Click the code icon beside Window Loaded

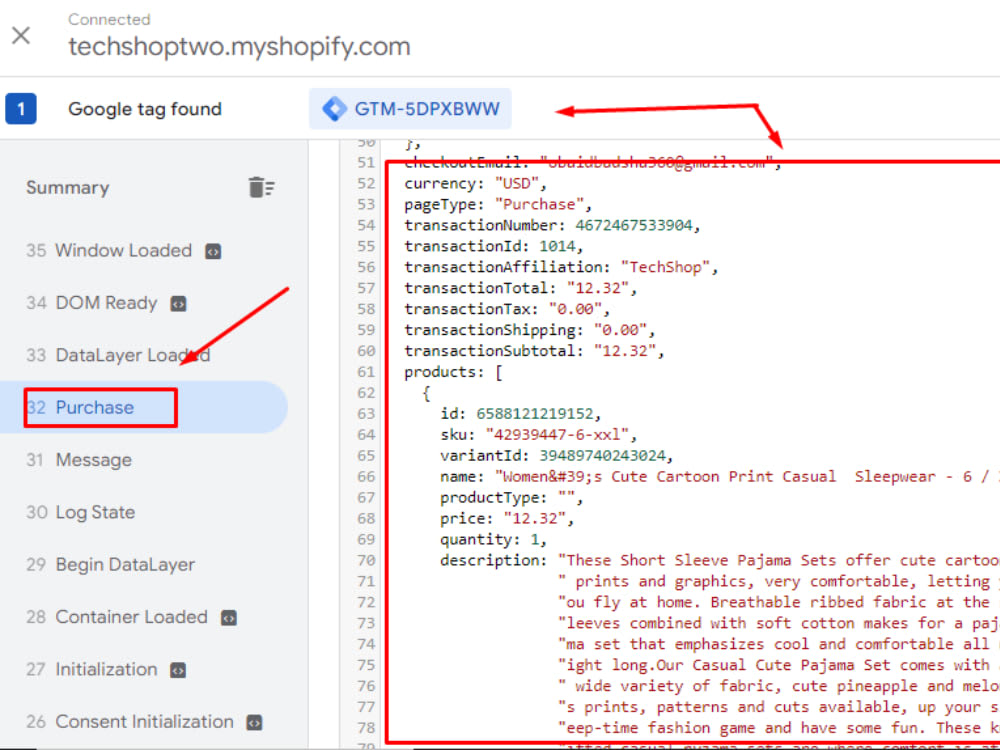[210, 251]
